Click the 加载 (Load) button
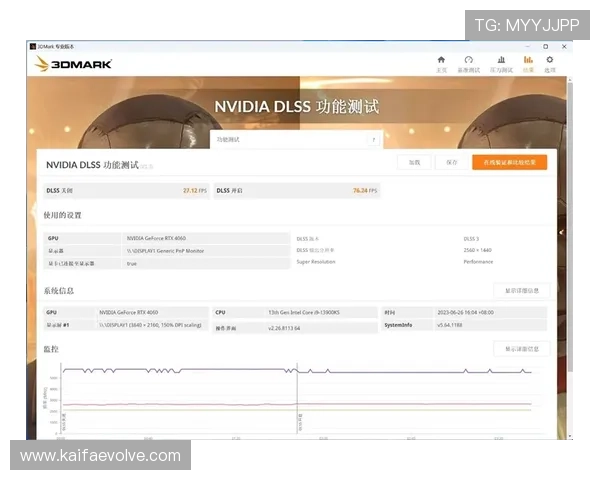Viewport: 600px width, 480px height. (414, 162)
